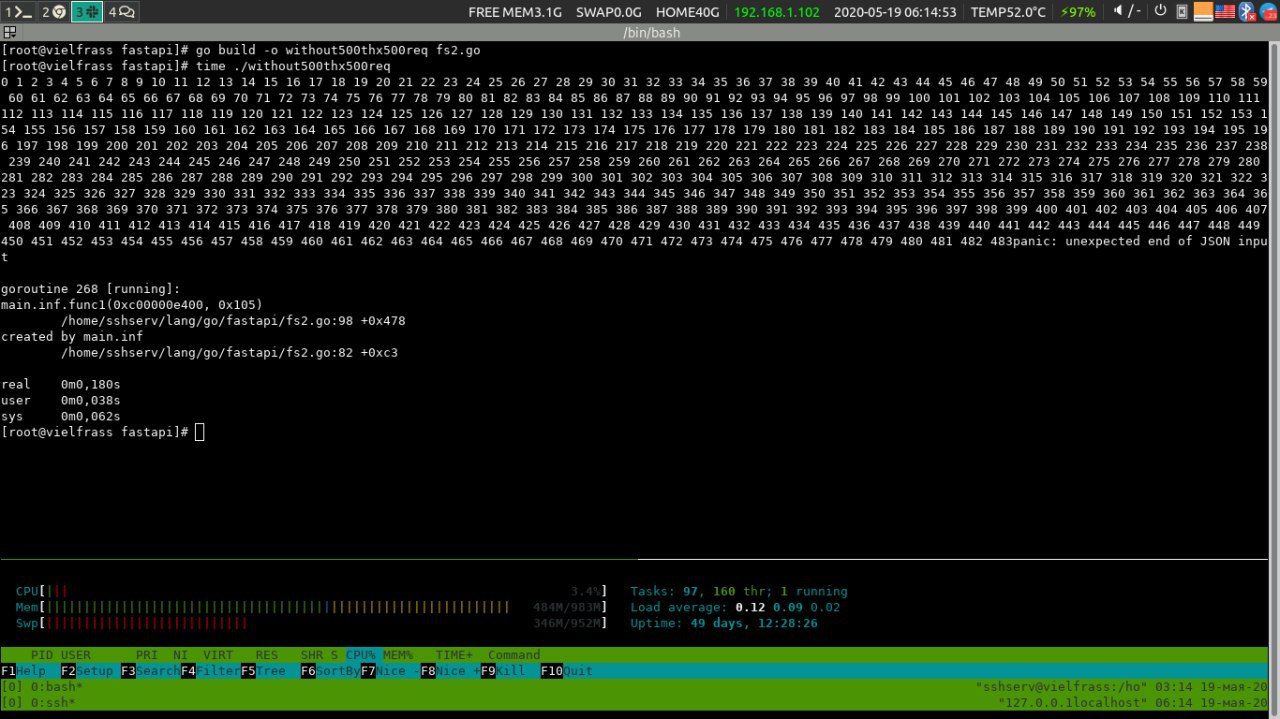Click the terminal prompt cursor
Image resolution: width=1280 pixels, height=719 pixels.
[x=199, y=432]
